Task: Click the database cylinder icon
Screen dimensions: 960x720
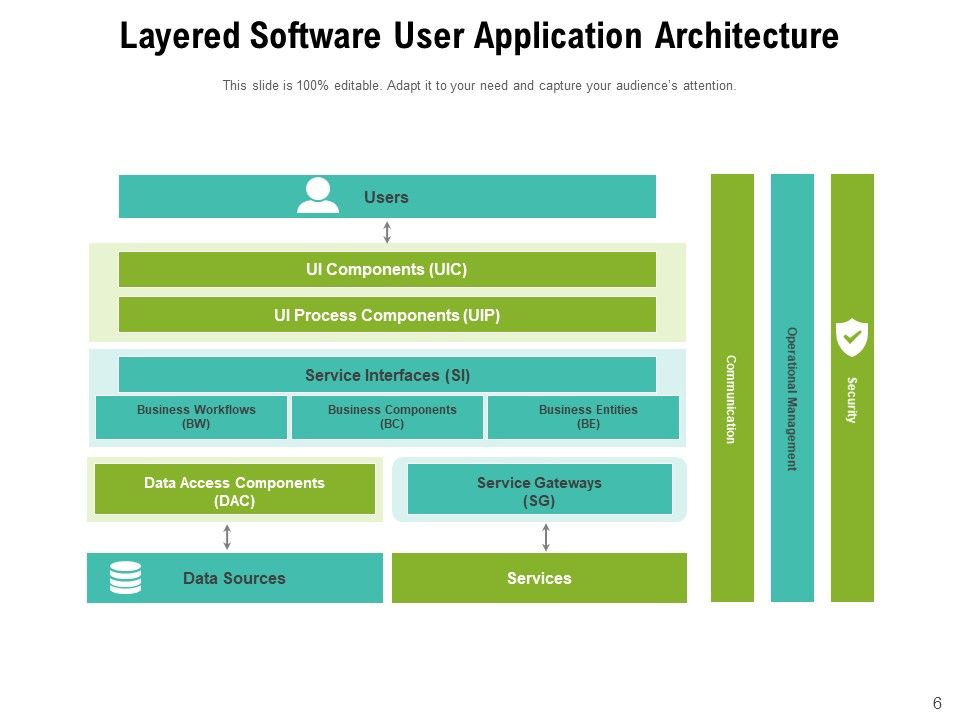Action: click(x=126, y=577)
